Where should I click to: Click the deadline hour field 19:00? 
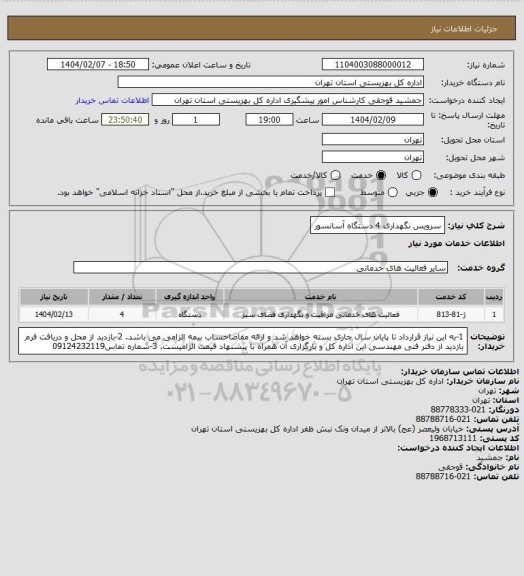click(269, 120)
